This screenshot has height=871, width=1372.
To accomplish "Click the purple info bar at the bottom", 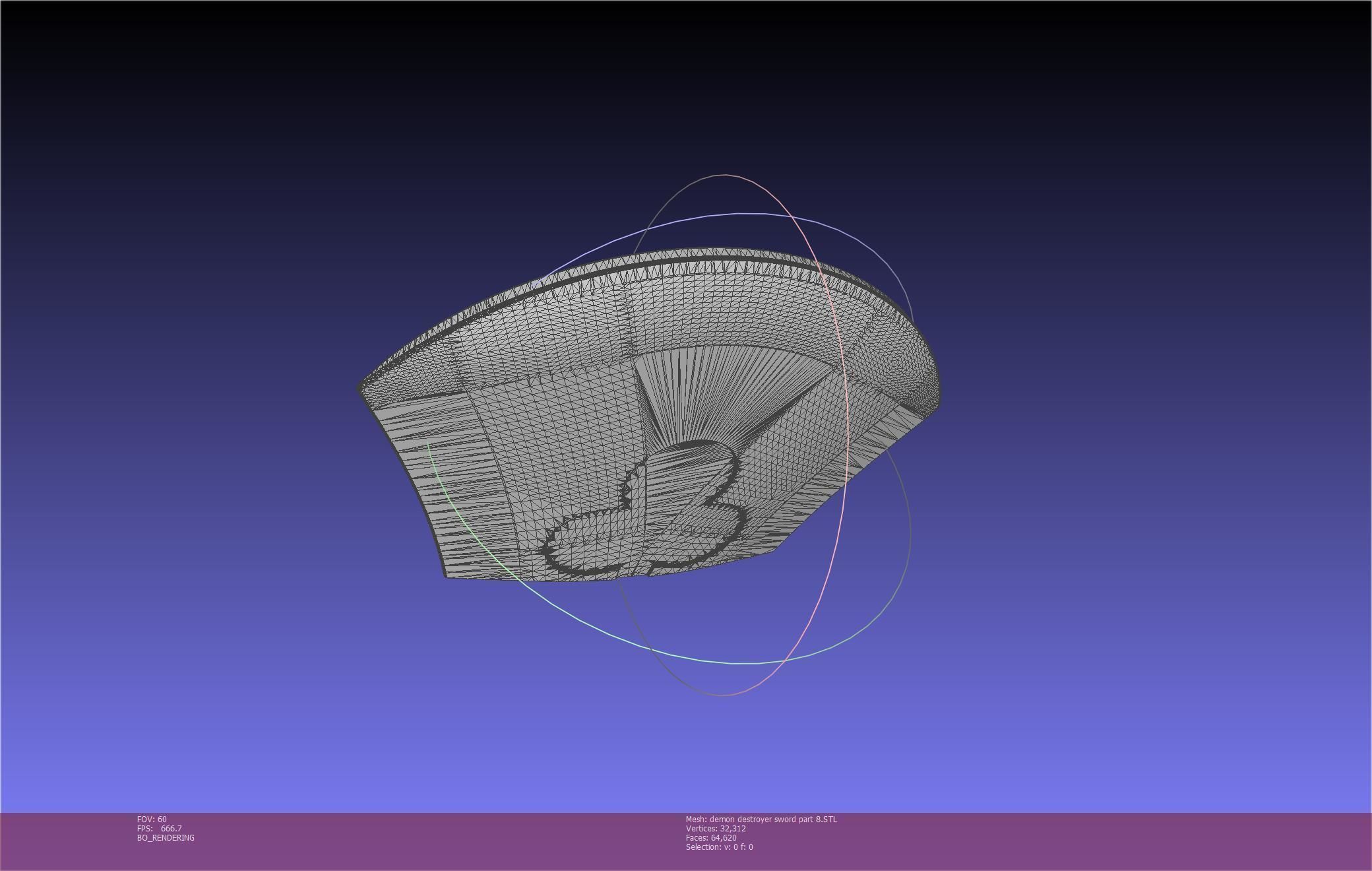I will [1055, 841].
